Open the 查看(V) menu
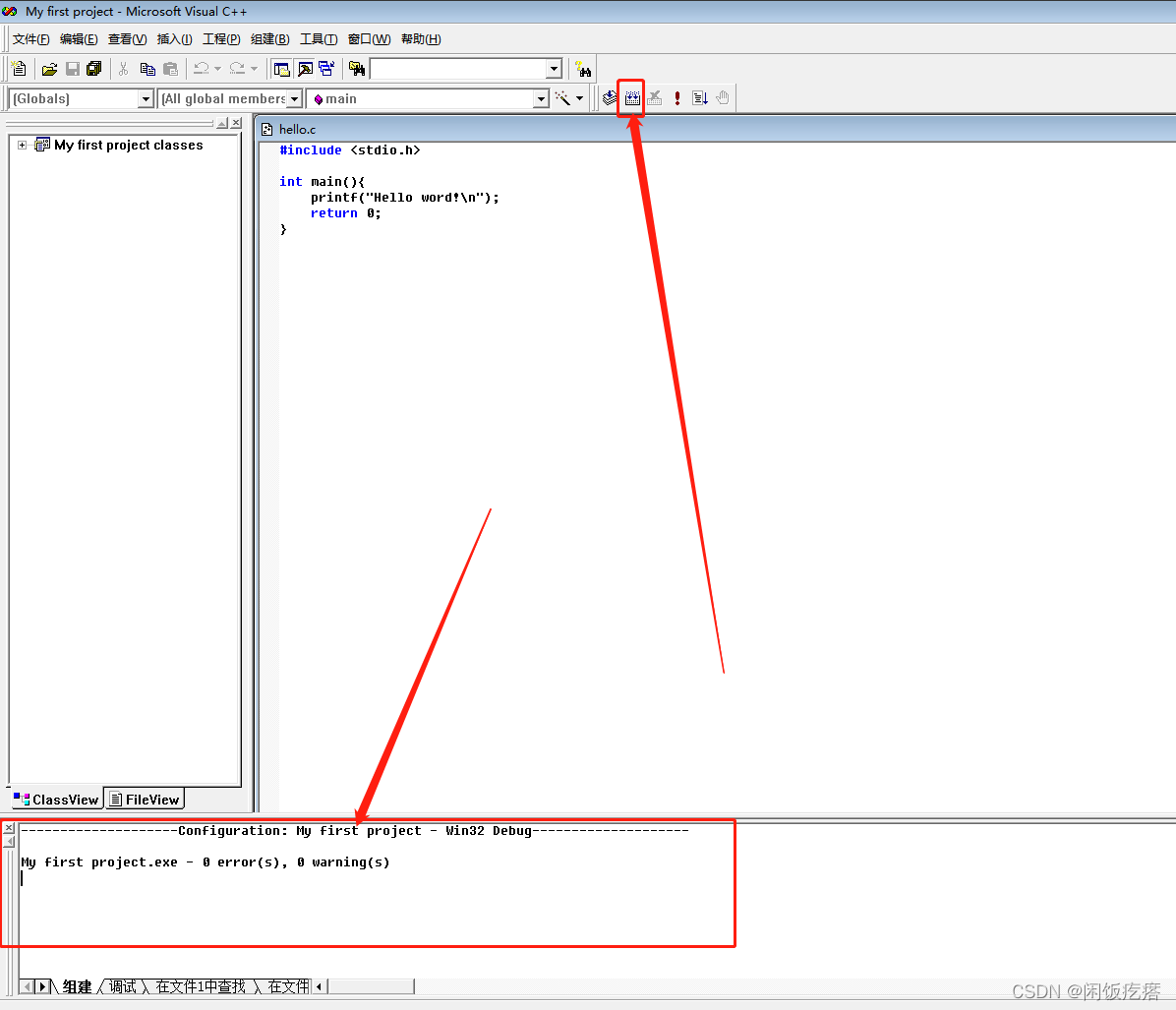 click(128, 39)
